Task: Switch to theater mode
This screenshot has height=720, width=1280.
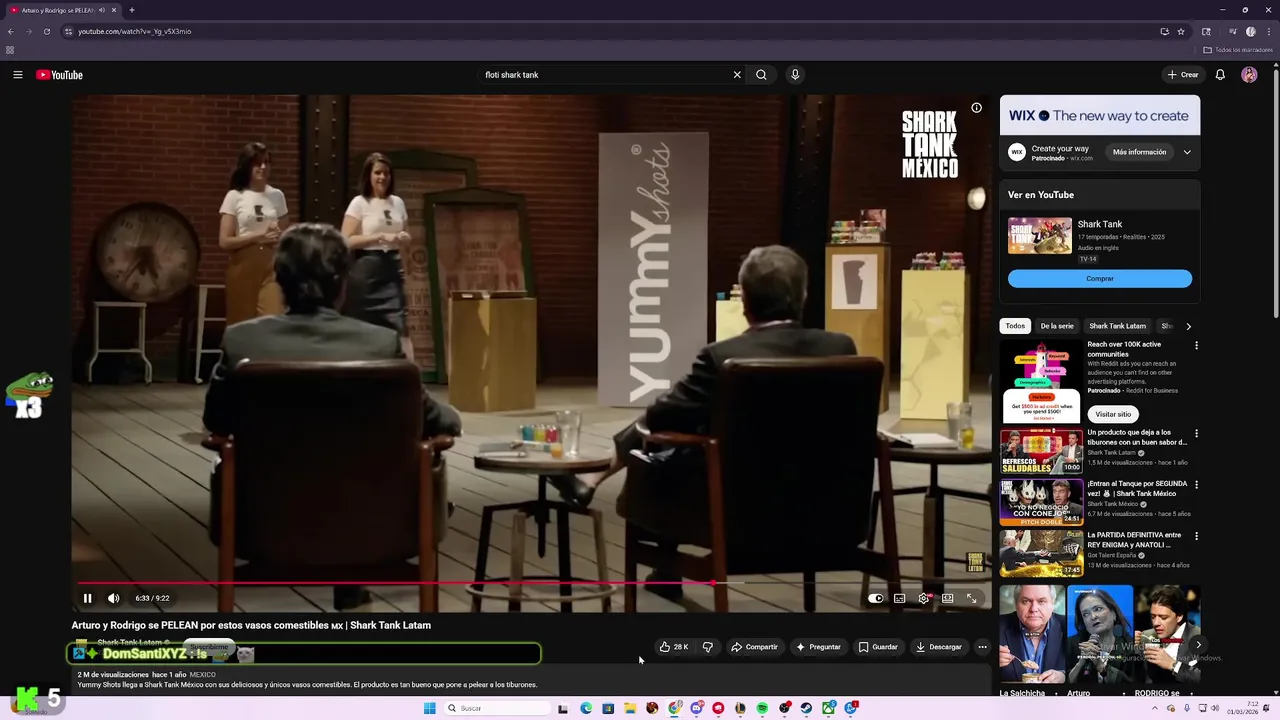Action: 947,598
